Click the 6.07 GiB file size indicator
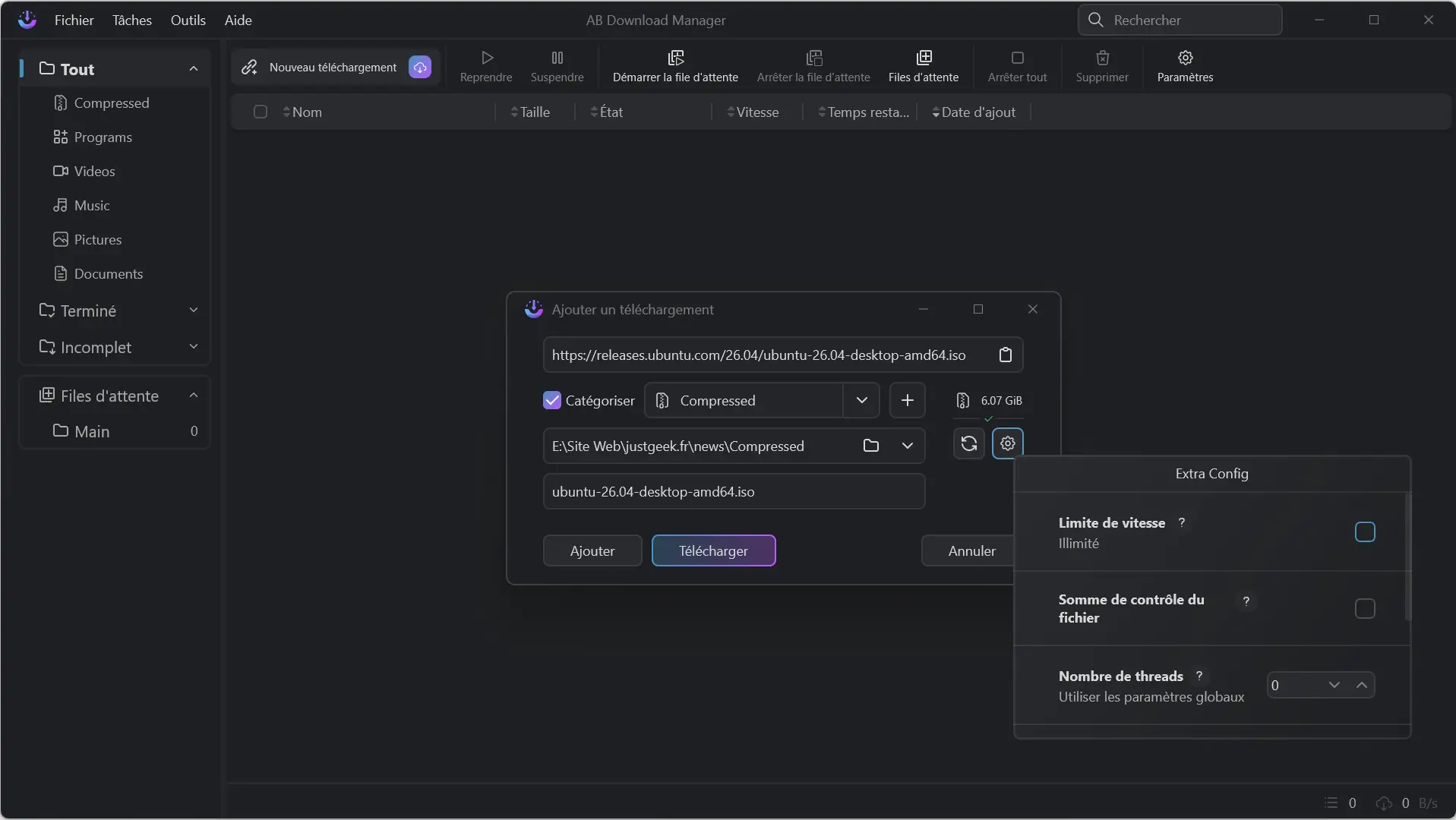The width and height of the screenshot is (1456, 820). pyautogui.click(x=989, y=400)
